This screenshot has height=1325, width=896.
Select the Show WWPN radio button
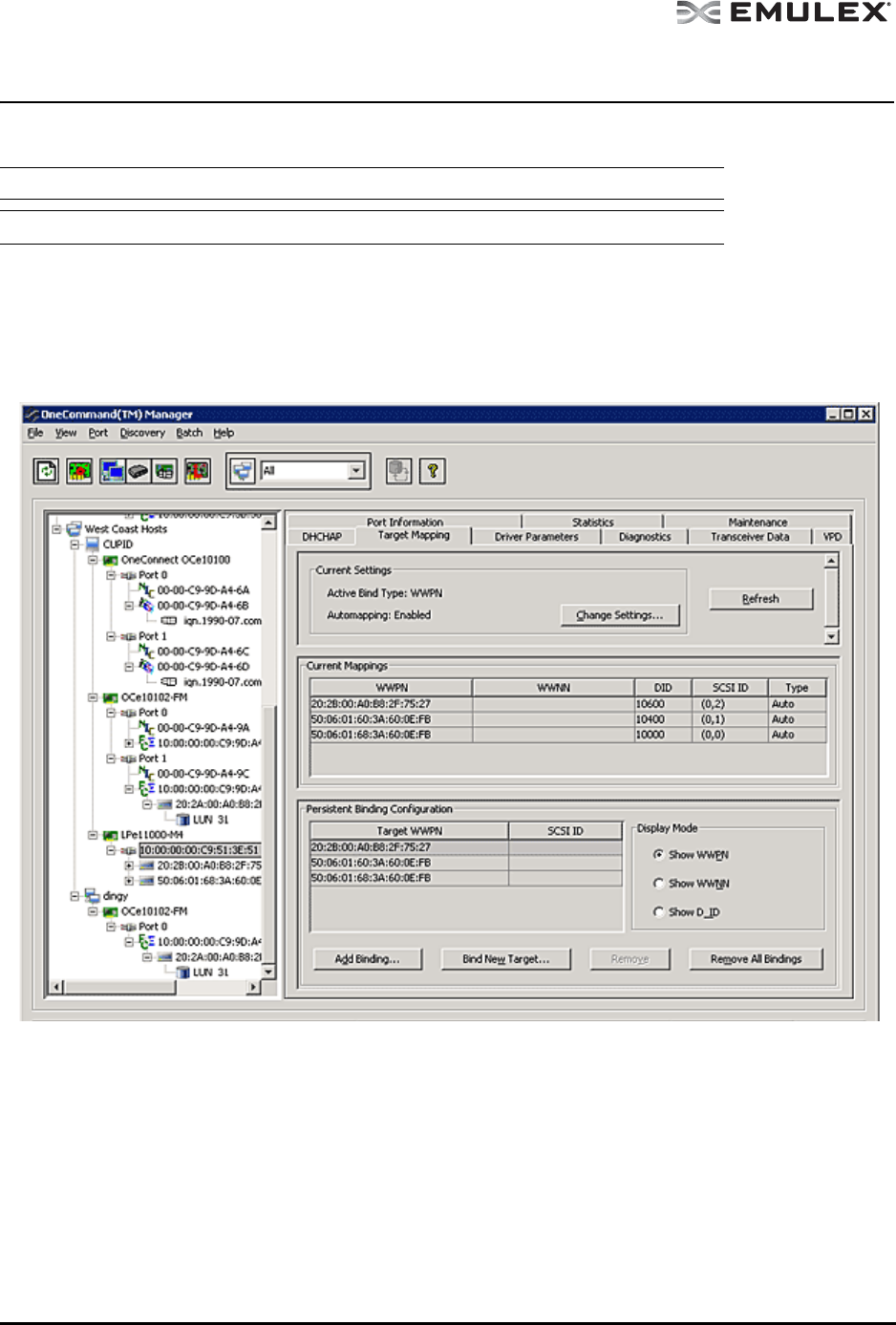tap(658, 855)
